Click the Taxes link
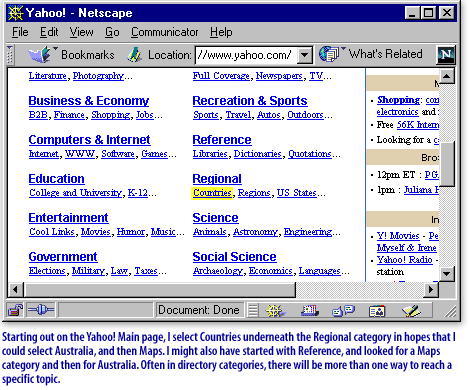This screenshot has height=390, width=470. (146, 271)
